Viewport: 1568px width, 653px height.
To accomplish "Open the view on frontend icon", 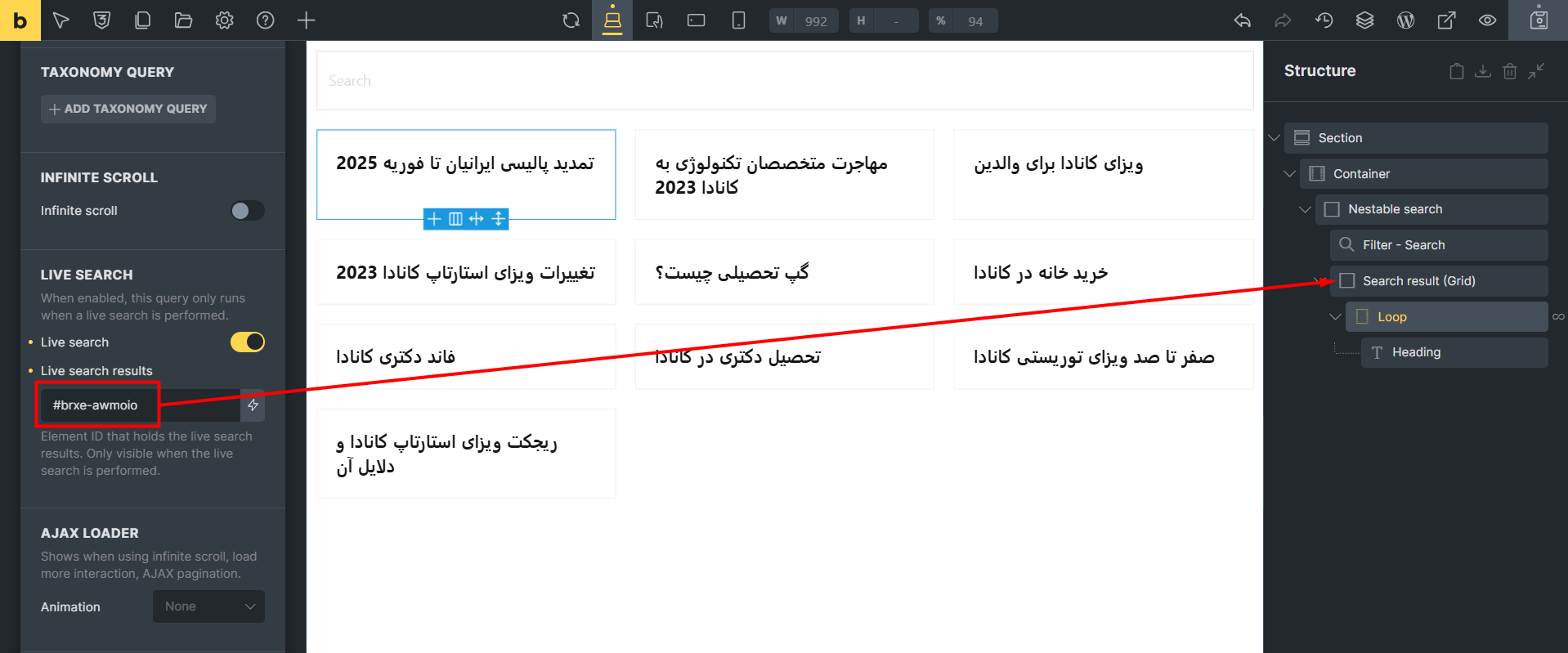I will coord(1446,20).
